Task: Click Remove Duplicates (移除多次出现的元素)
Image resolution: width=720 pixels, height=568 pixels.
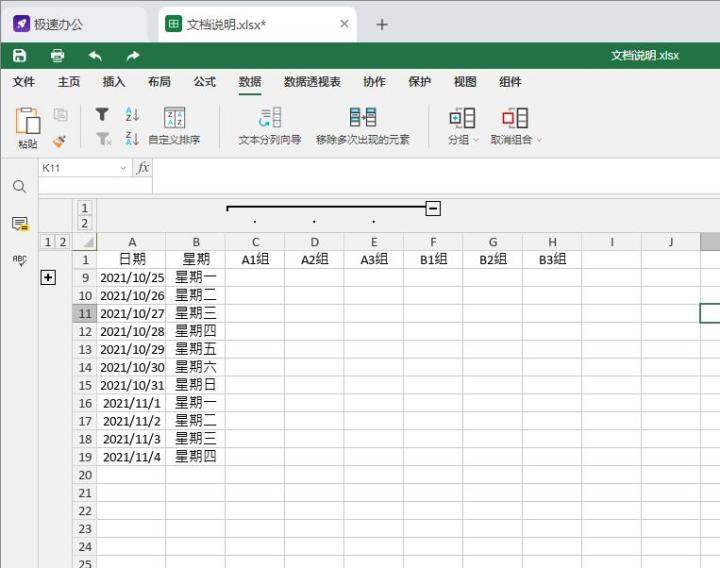Action: point(363,126)
